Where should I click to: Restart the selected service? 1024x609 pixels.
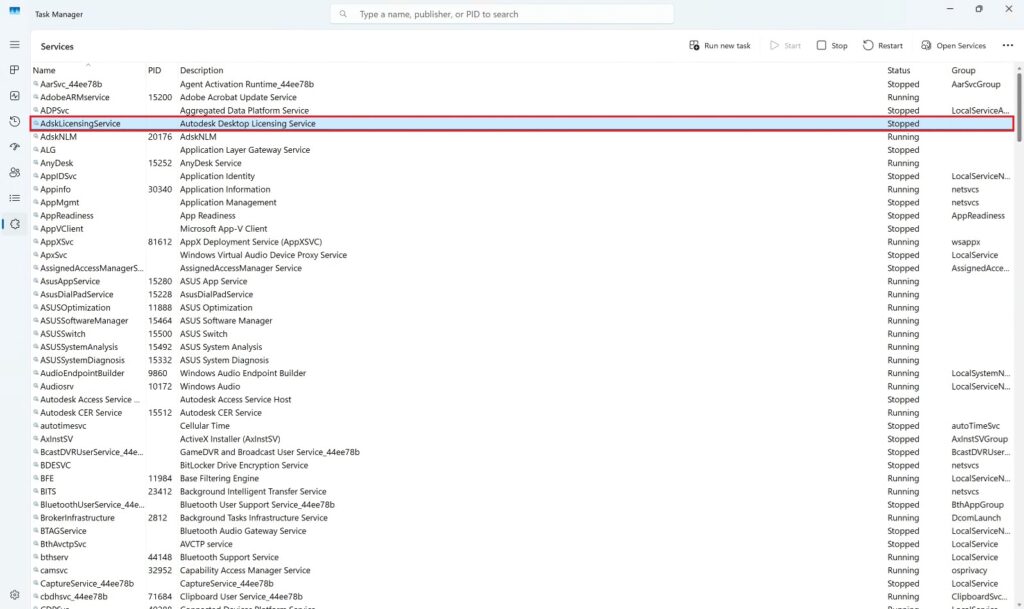(x=882, y=46)
